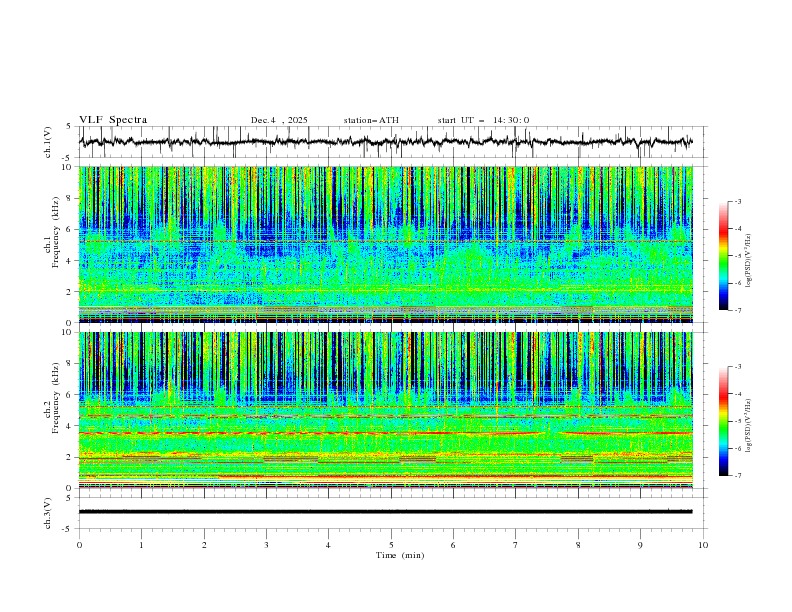Click time axis tick label "9"
The image size is (792, 612).
640,545
